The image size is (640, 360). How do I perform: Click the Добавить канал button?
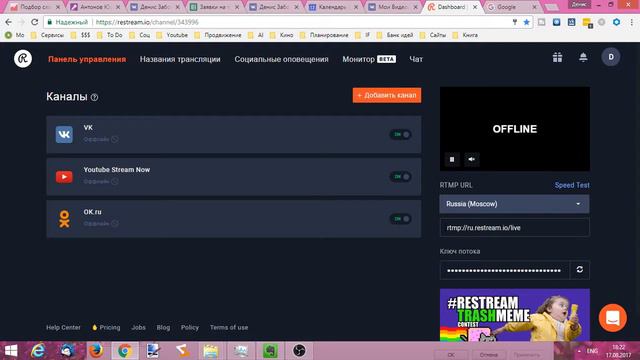[387, 95]
